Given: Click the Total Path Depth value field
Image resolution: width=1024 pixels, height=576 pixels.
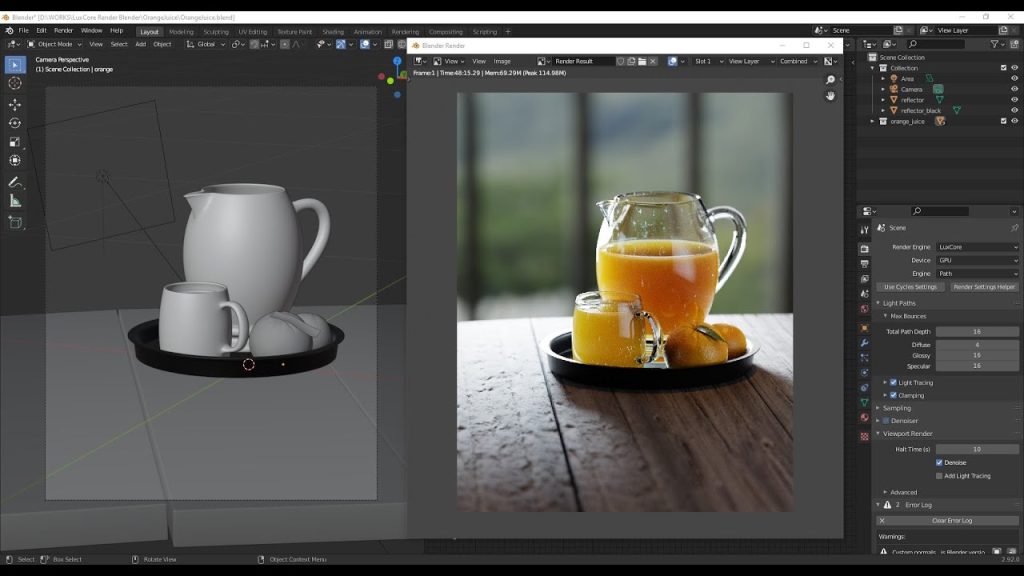Looking at the screenshot, I should click(x=977, y=332).
